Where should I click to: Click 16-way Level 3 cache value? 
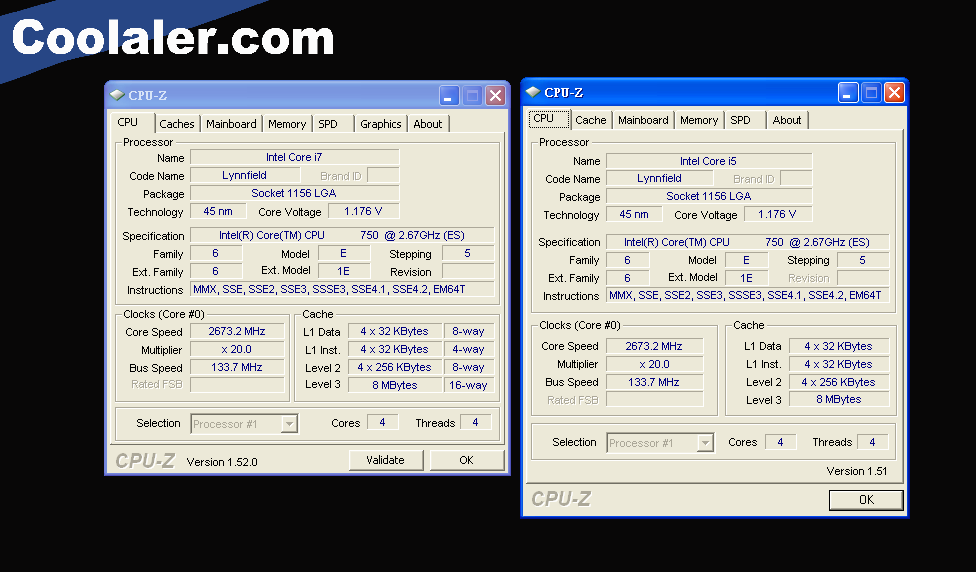(468, 385)
